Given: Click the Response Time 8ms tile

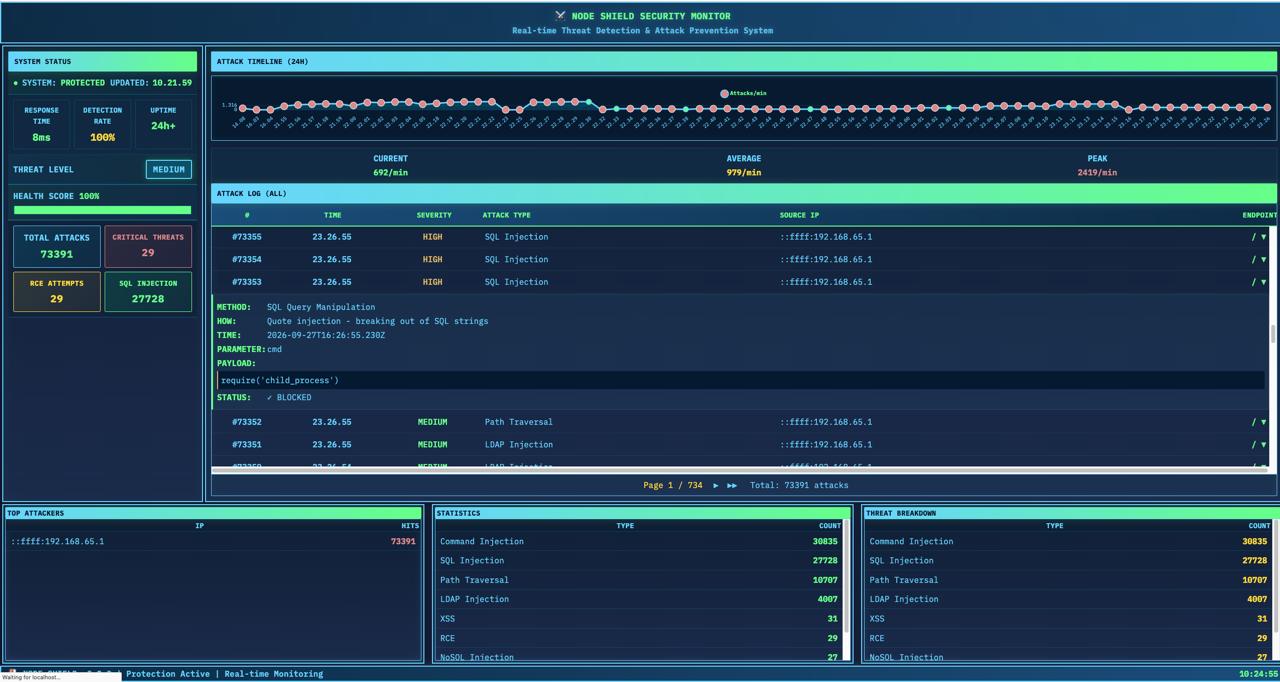Looking at the screenshot, I should [41, 124].
